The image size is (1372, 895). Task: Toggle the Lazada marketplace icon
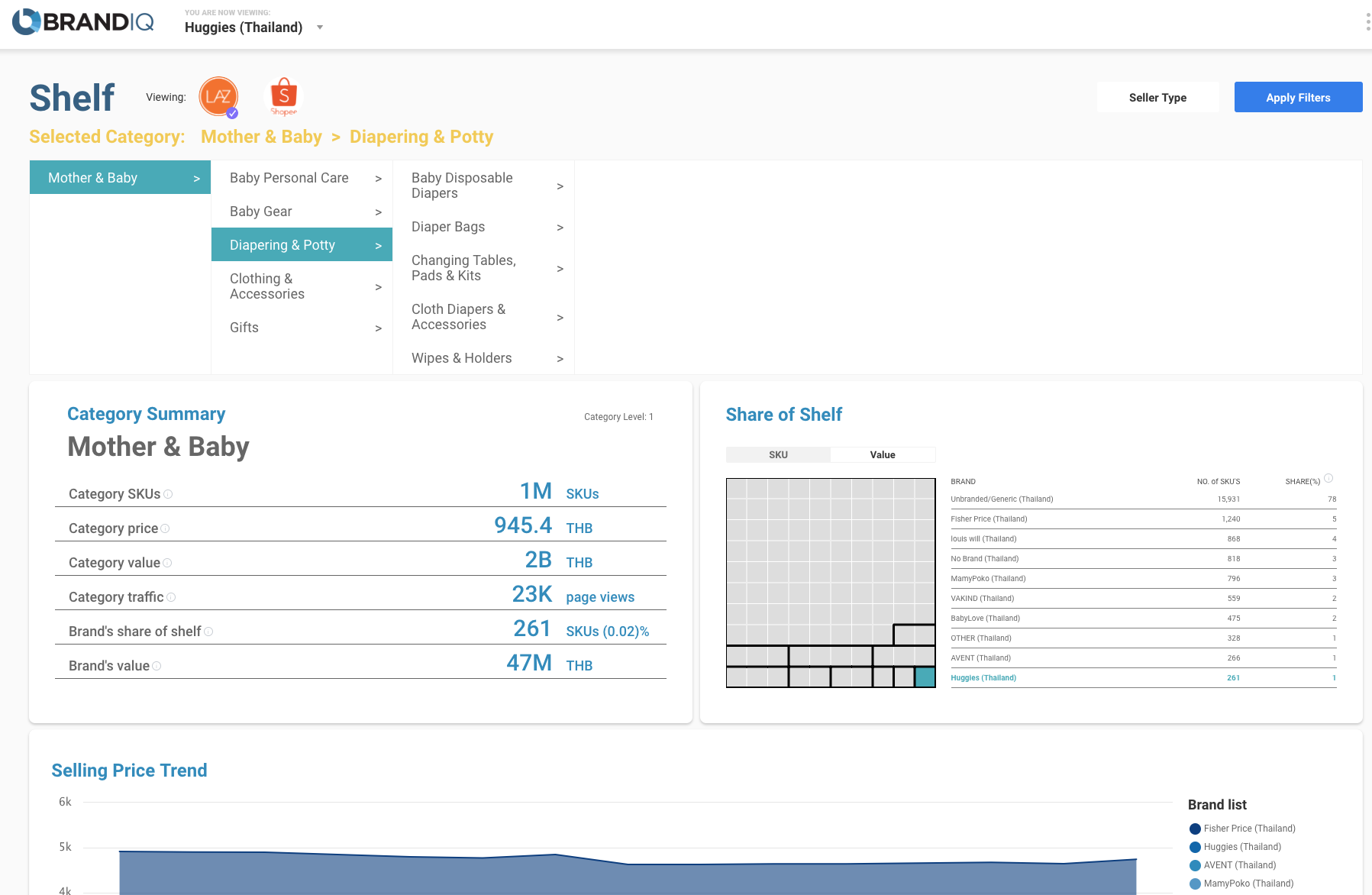point(218,97)
